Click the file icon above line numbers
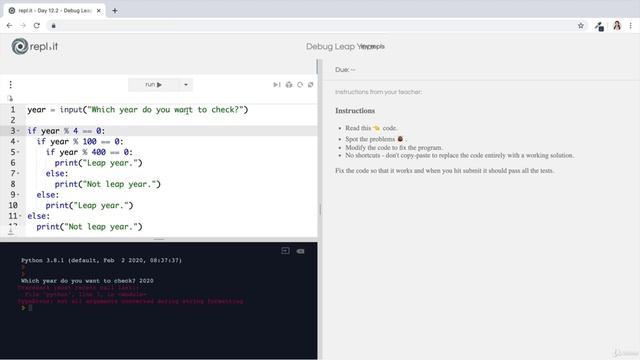This screenshot has width=640, height=360. (x=10, y=98)
